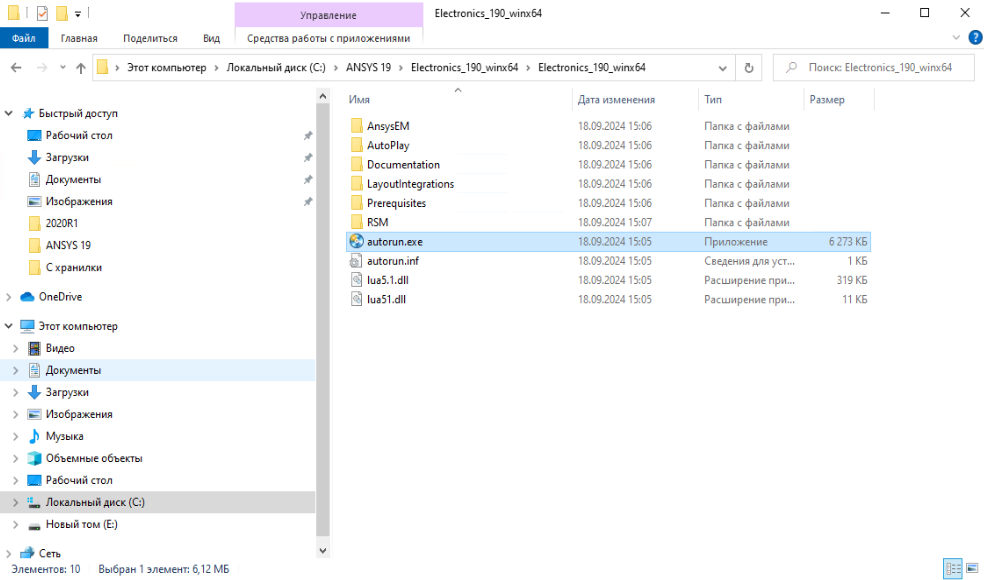This screenshot has height=580, width=984.
Task: Select the Documentation folder icon
Action: (x=356, y=164)
